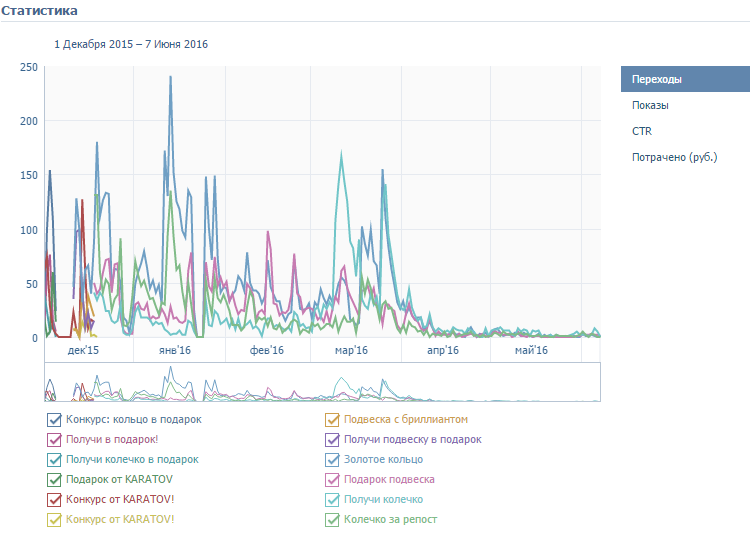Click the mini overview chart below the main graph

pos(322,382)
